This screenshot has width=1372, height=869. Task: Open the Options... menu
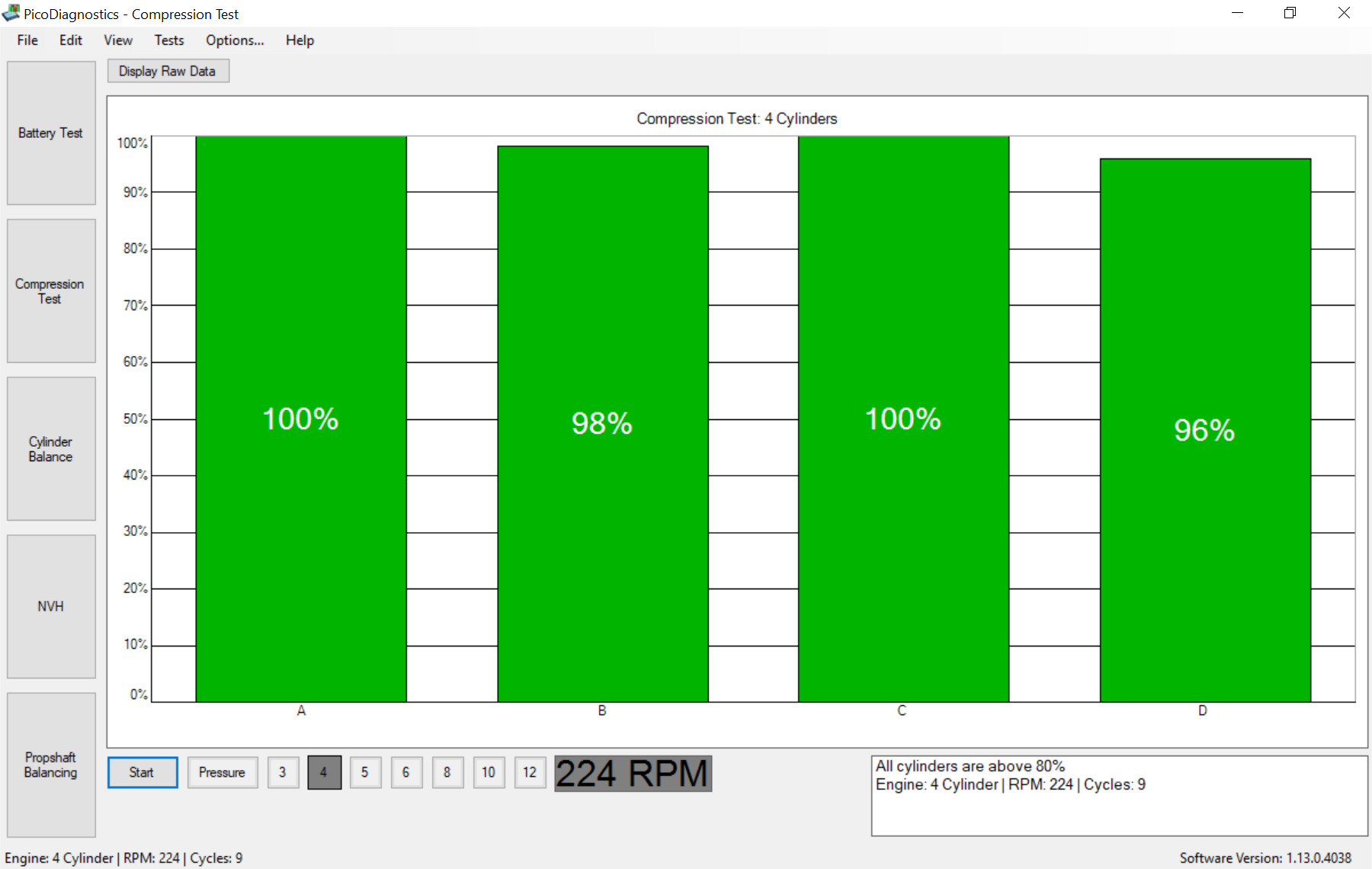click(x=235, y=40)
